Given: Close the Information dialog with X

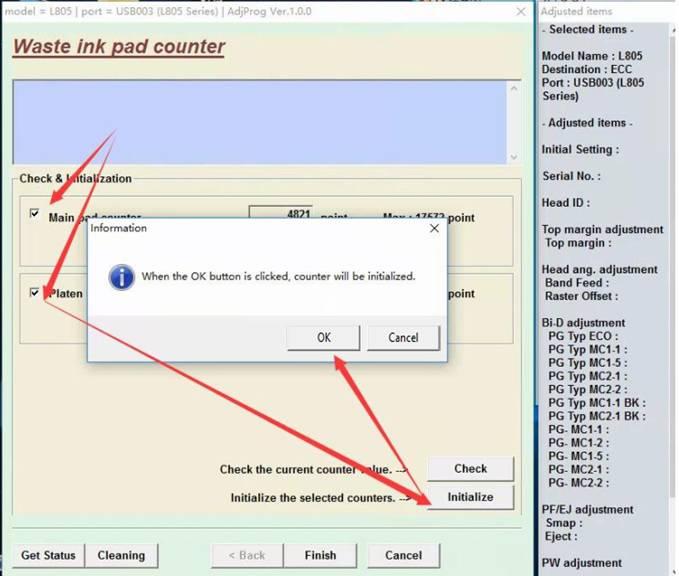Looking at the screenshot, I should tap(434, 228).
